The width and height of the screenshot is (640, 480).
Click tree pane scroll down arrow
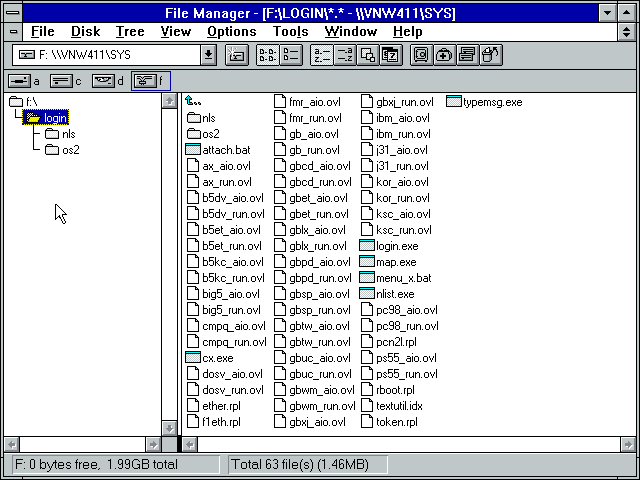click(x=169, y=428)
